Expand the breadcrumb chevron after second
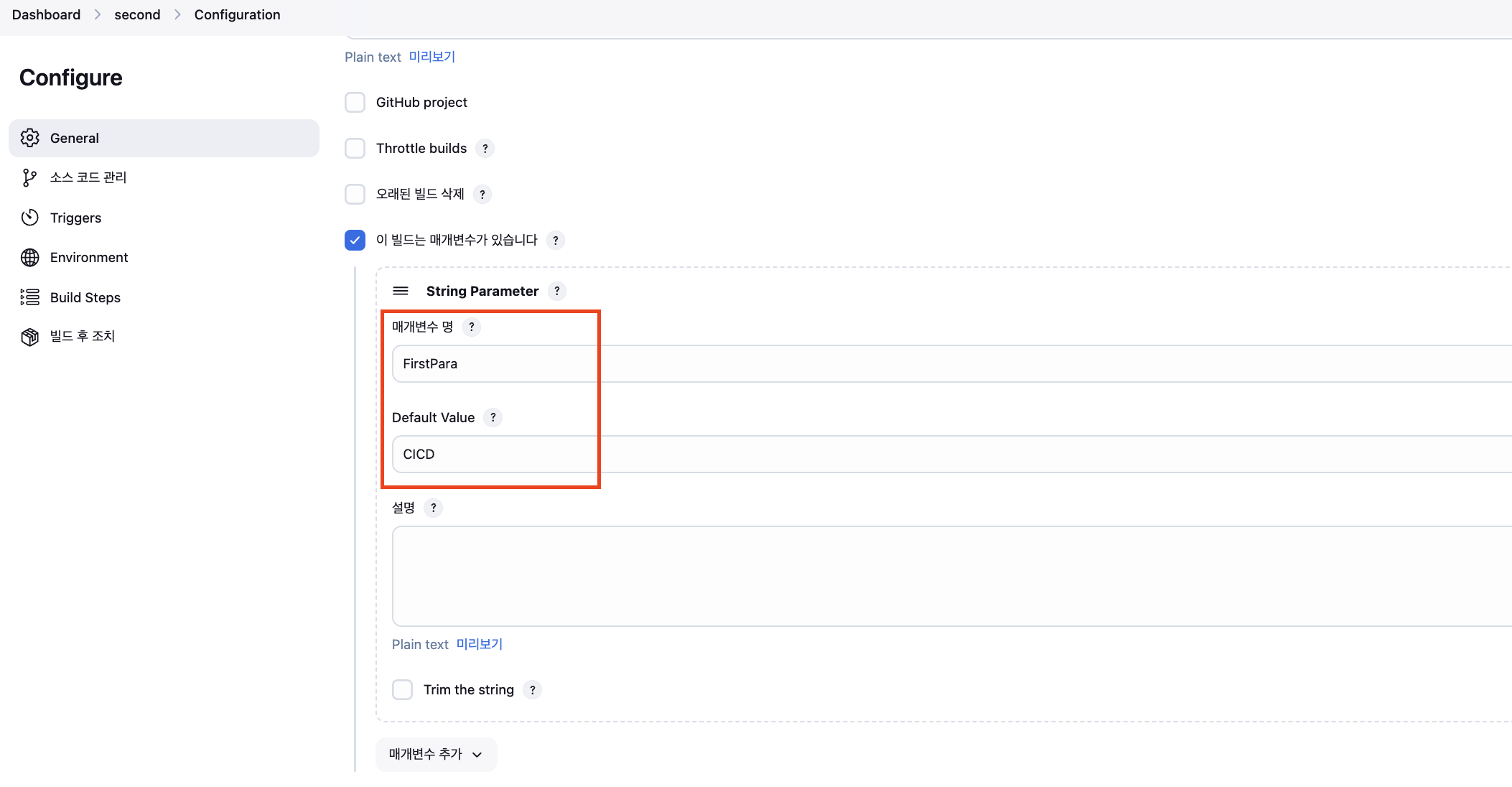 pyautogui.click(x=177, y=15)
